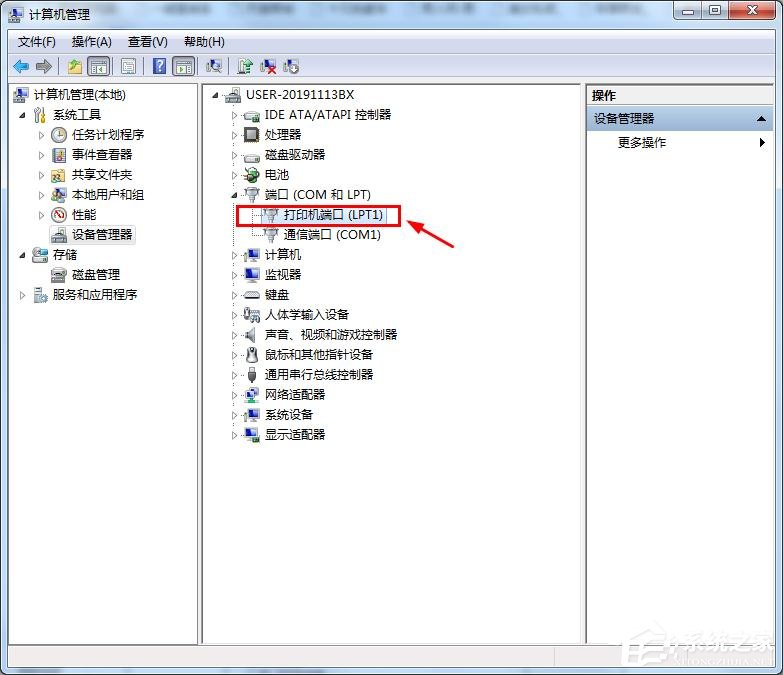
Task: Click the Back arrow toolbar icon
Action: click(21, 66)
